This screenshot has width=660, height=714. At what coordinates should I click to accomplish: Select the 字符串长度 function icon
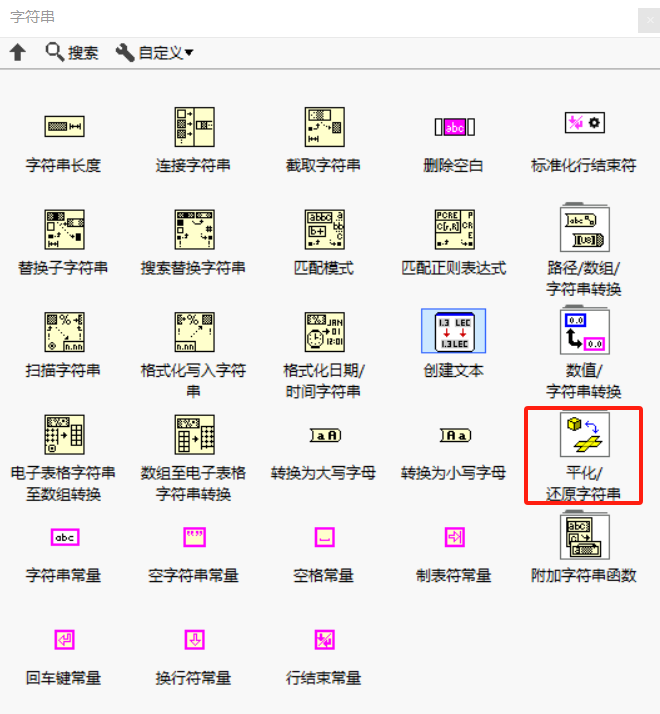coord(64,126)
